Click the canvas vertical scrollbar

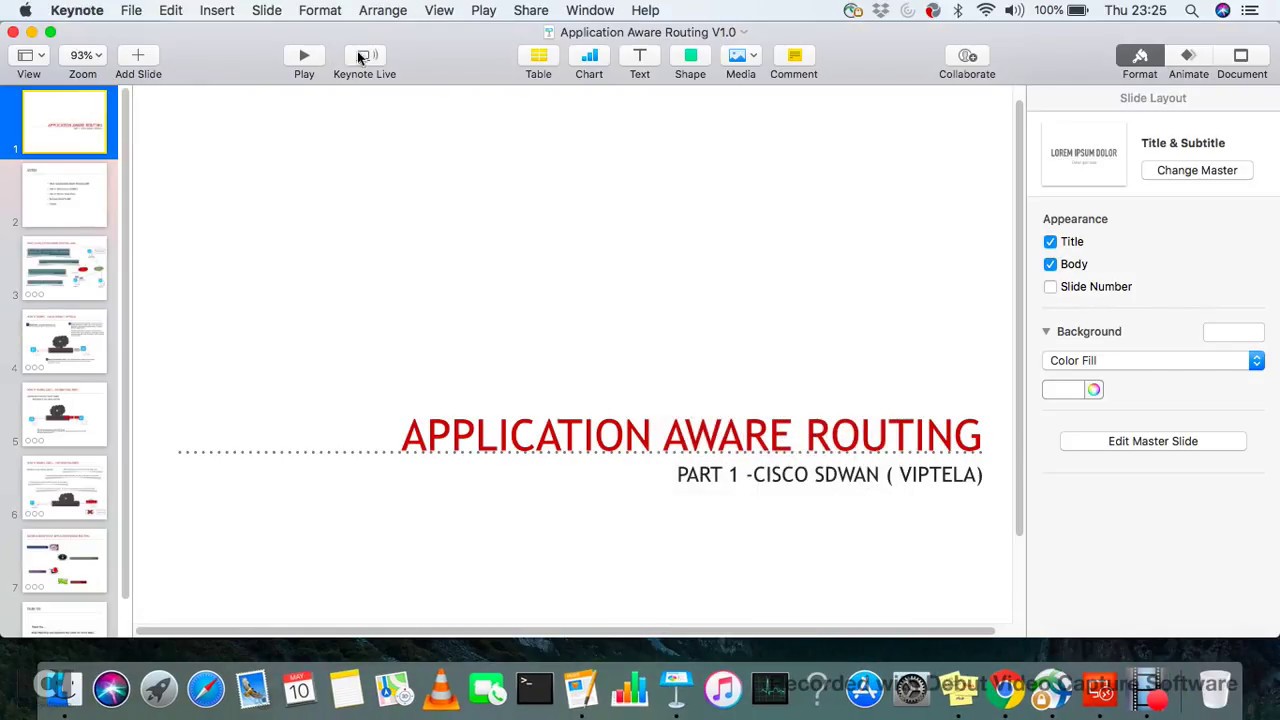click(x=1020, y=318)
